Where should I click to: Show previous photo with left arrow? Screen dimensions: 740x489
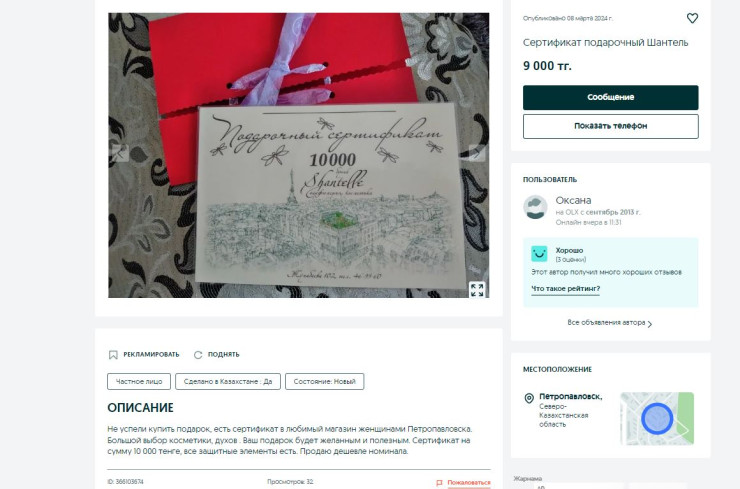[120, 153]
